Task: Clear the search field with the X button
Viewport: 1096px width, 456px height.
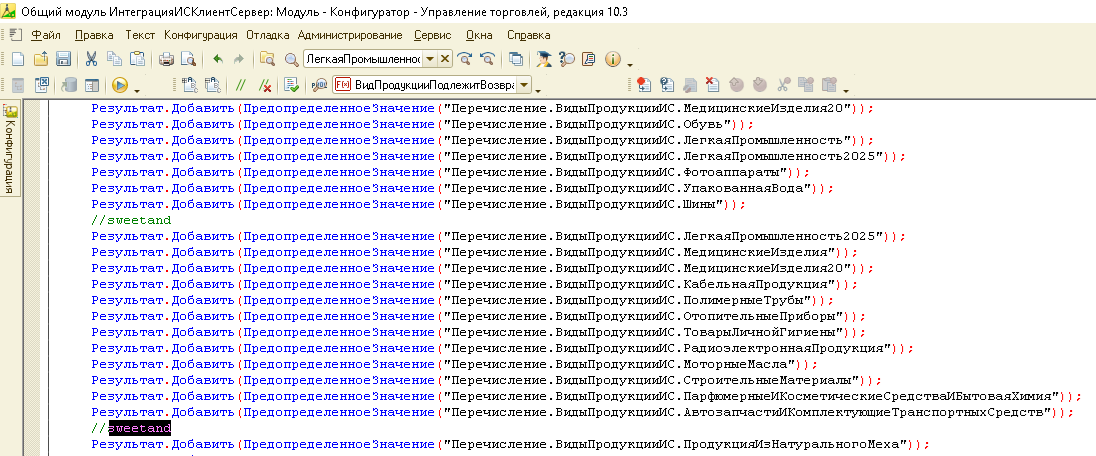Action: point(445,59)
